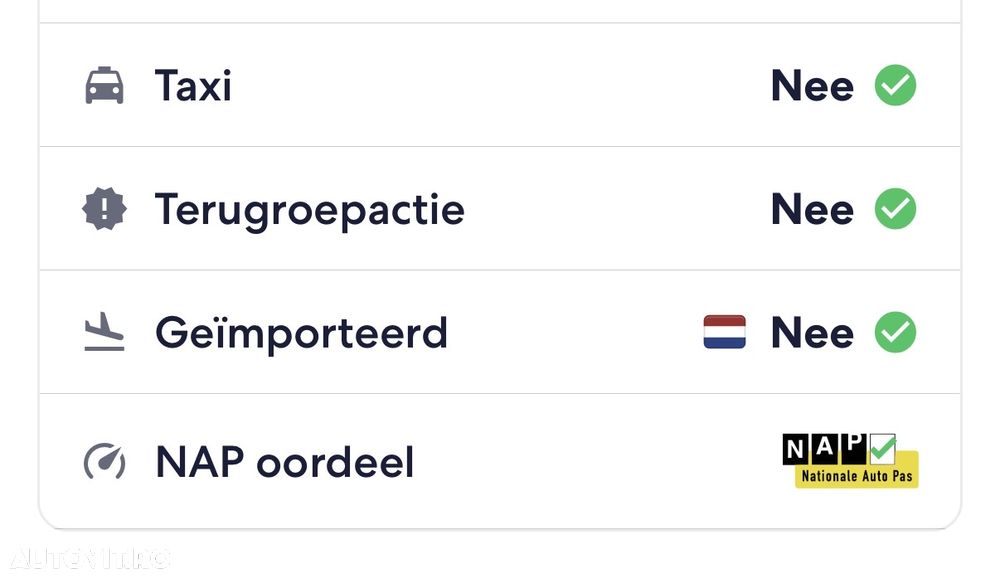Click the Dutch flag icon

724,332
